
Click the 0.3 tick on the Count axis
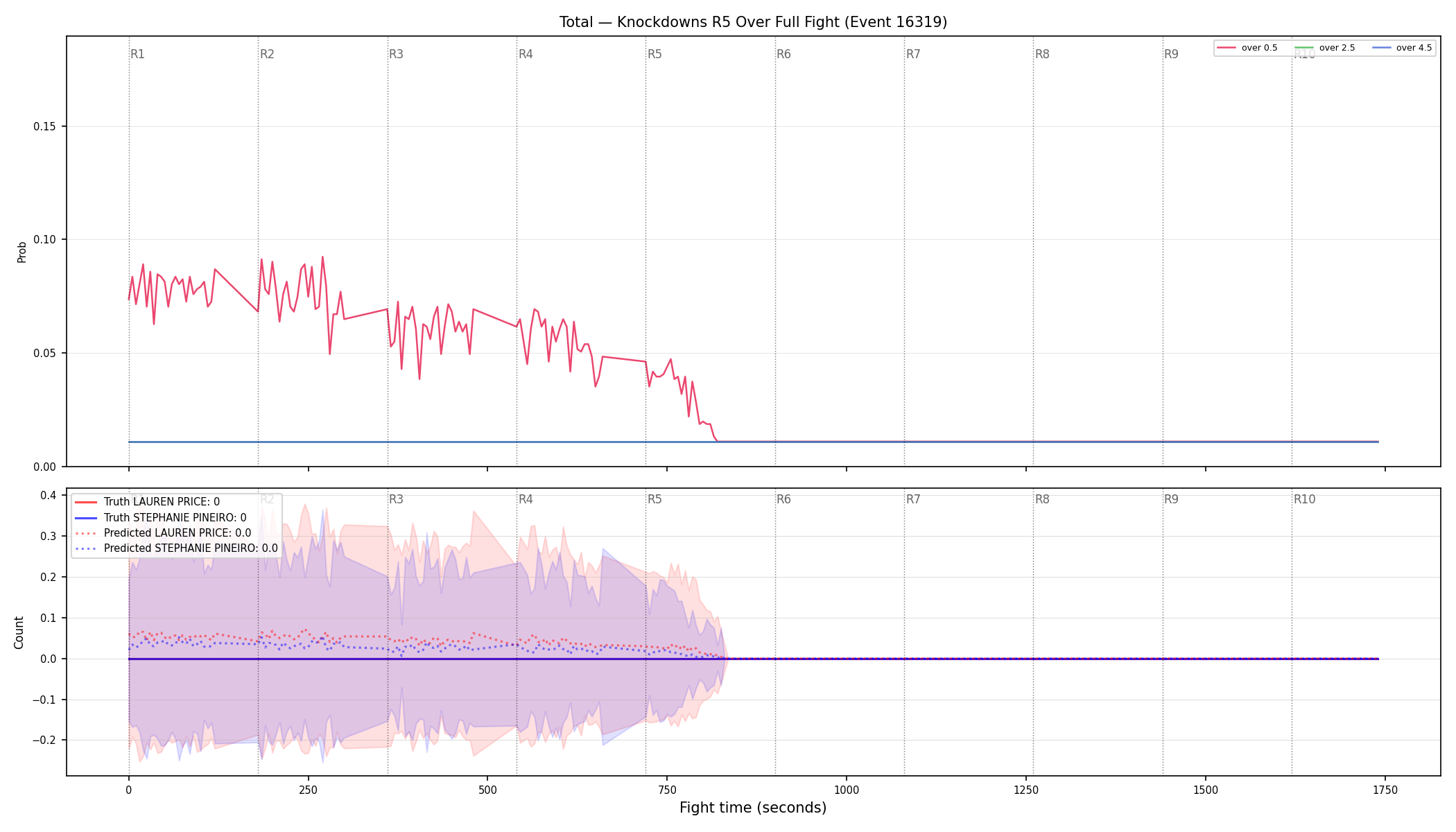point(48,536)
